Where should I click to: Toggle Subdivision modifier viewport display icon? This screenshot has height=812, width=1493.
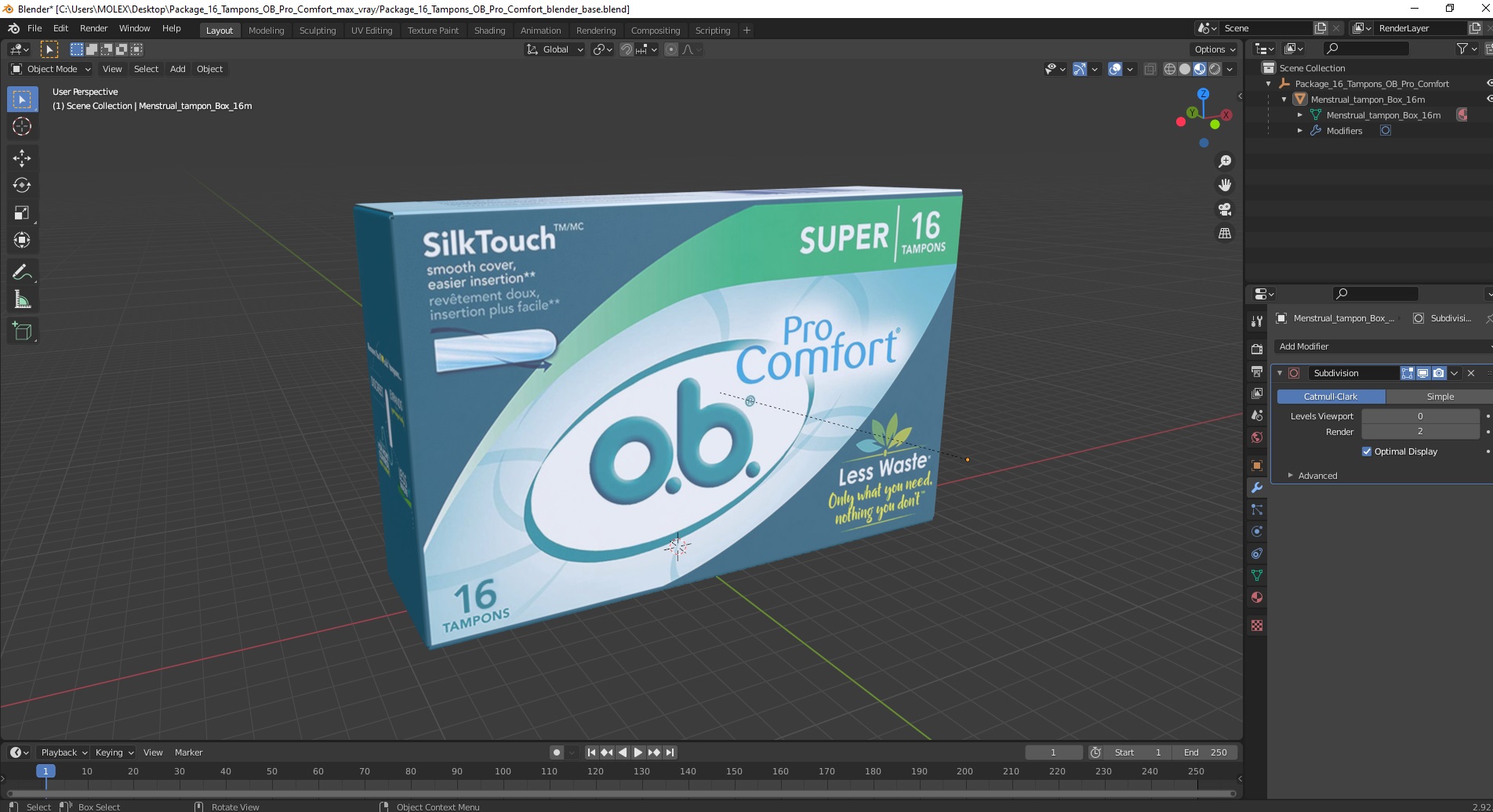point(1422,373)
